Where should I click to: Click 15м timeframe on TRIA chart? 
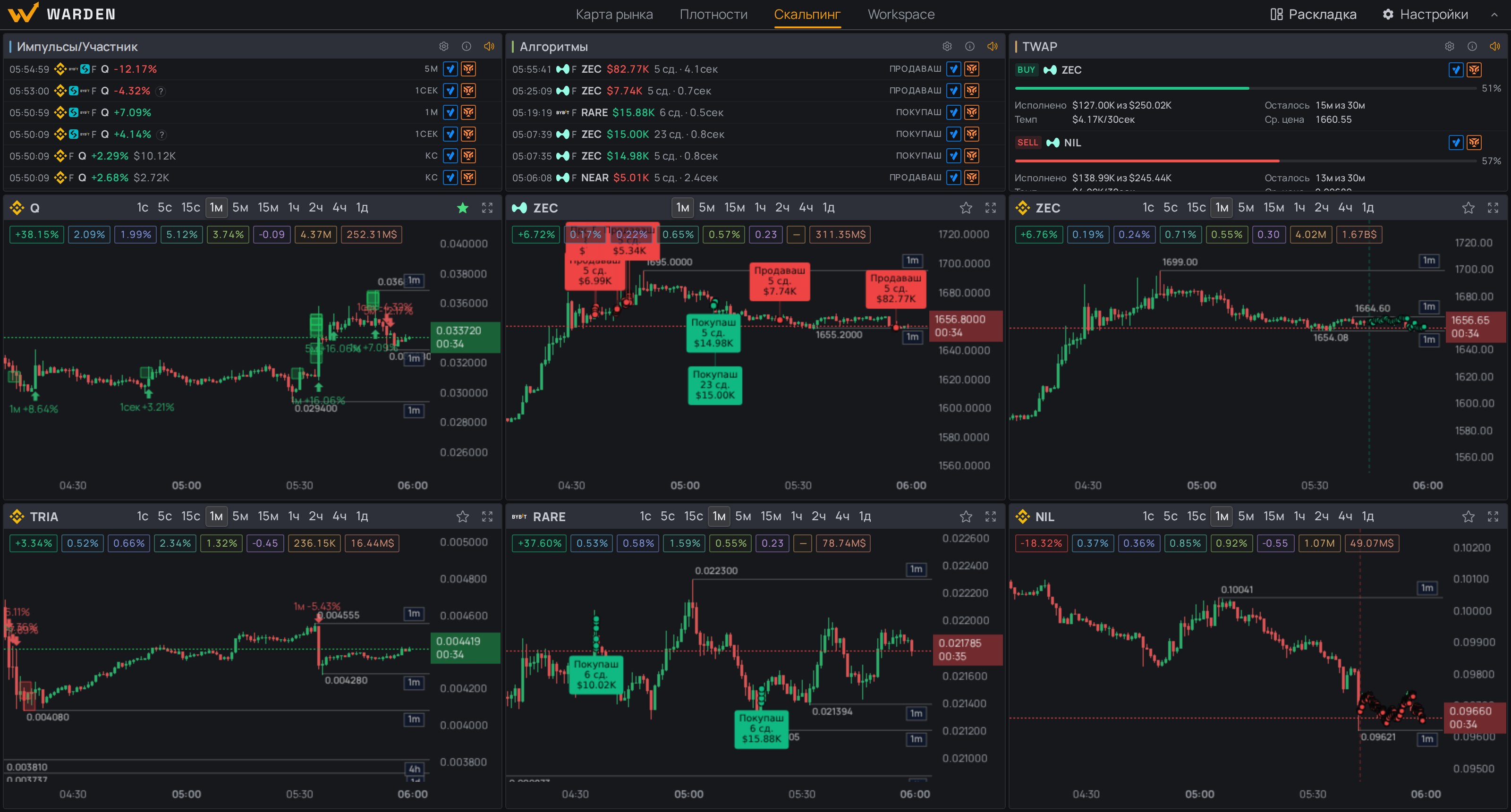[x=268, y=516]
